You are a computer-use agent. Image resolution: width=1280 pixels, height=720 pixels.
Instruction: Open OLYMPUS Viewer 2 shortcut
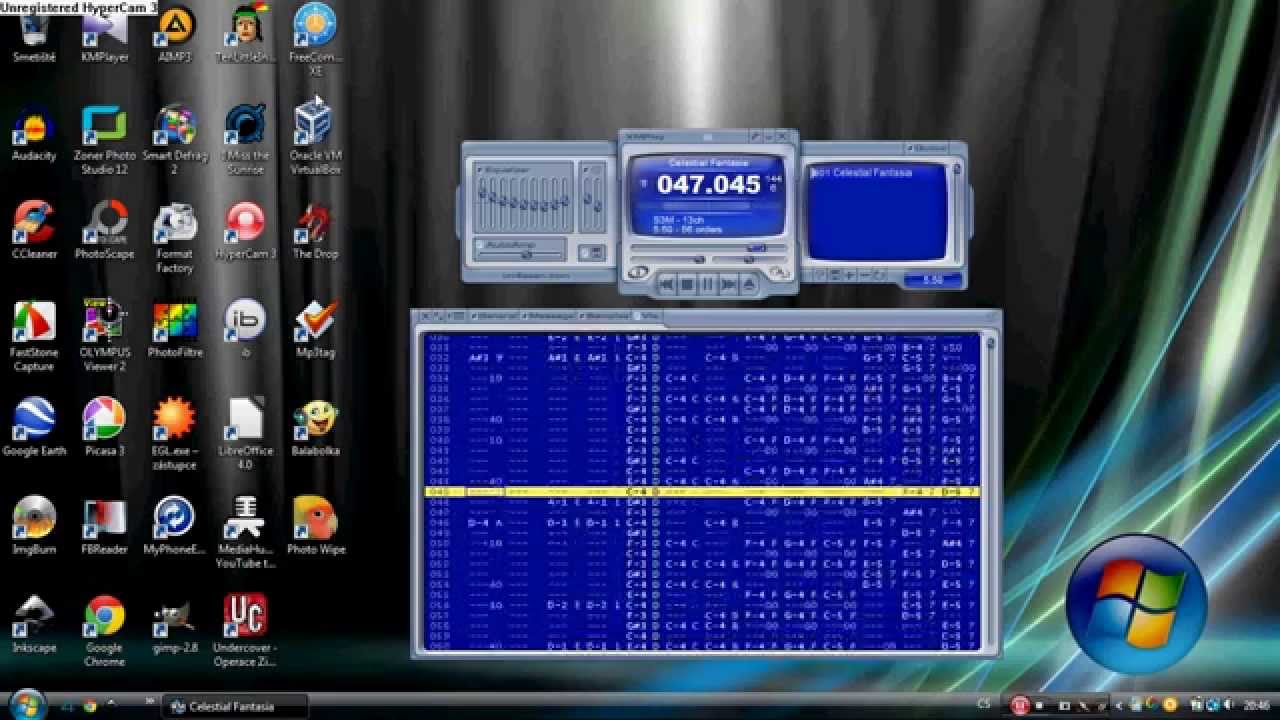[104, 337]
